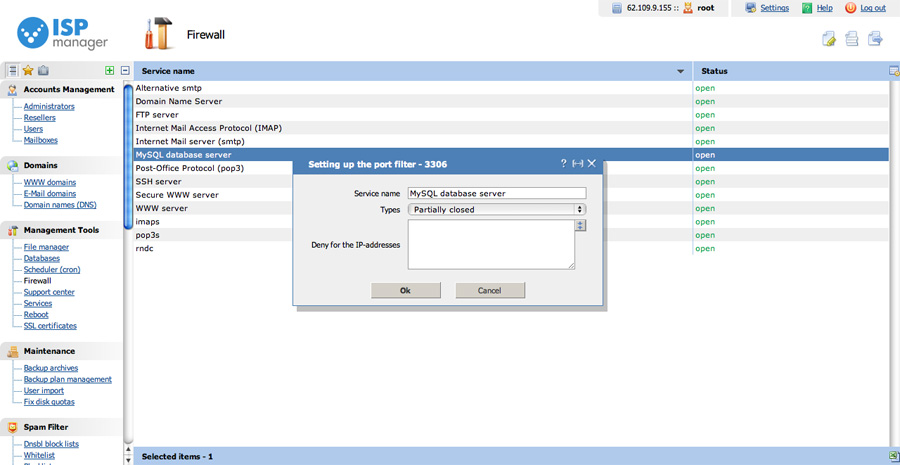Click the Service name column sort arrow
The width and height of the screenshot is (900, 465).
tap(681, 72)
